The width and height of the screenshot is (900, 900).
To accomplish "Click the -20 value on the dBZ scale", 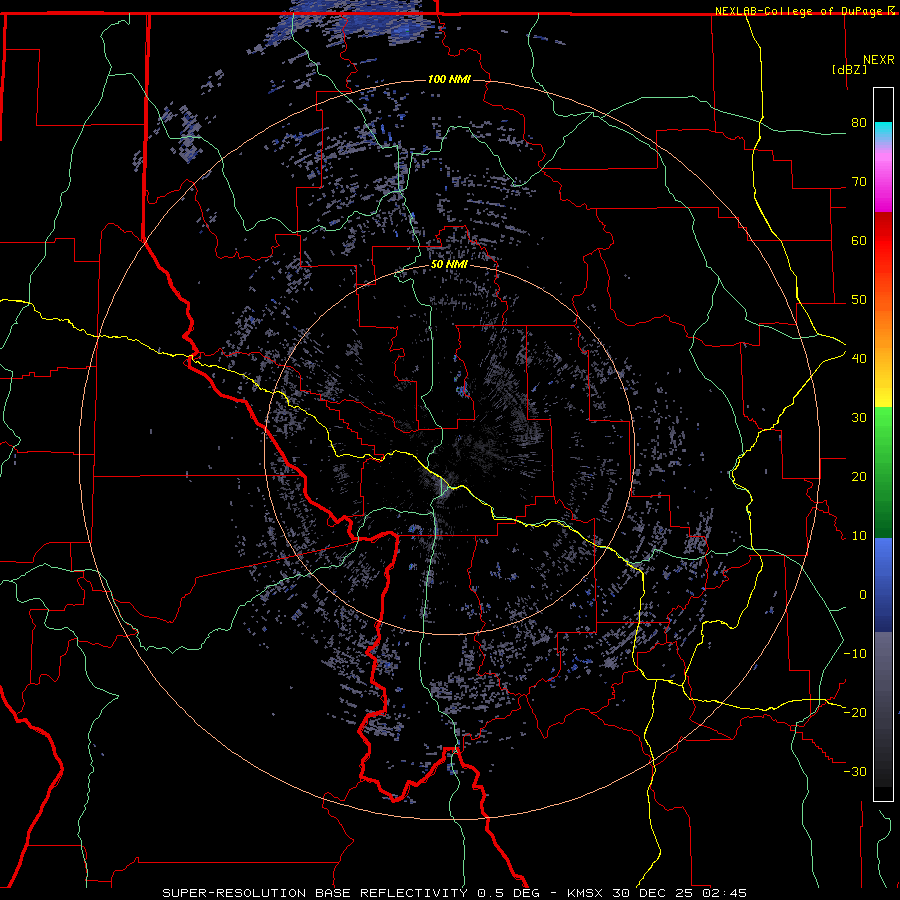I will tap(855, 712).
